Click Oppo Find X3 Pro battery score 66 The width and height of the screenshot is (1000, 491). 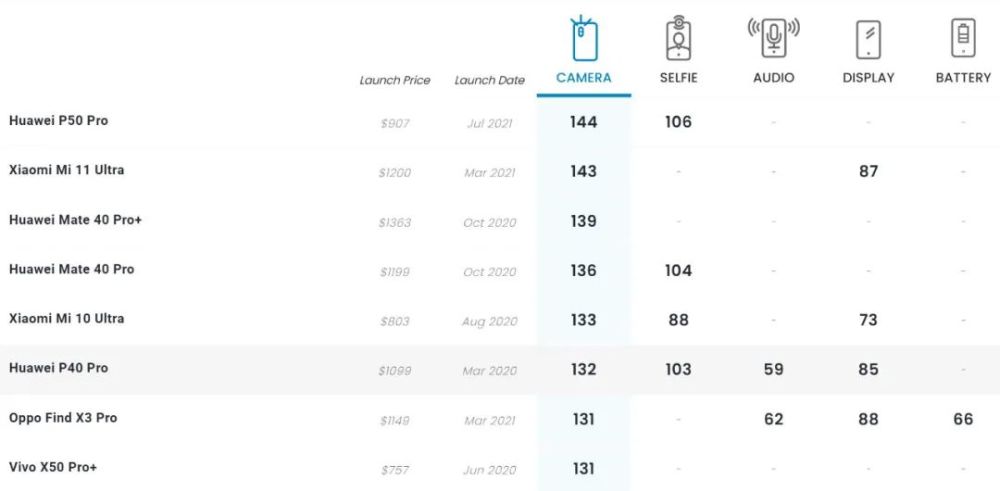tap(963, 419)
